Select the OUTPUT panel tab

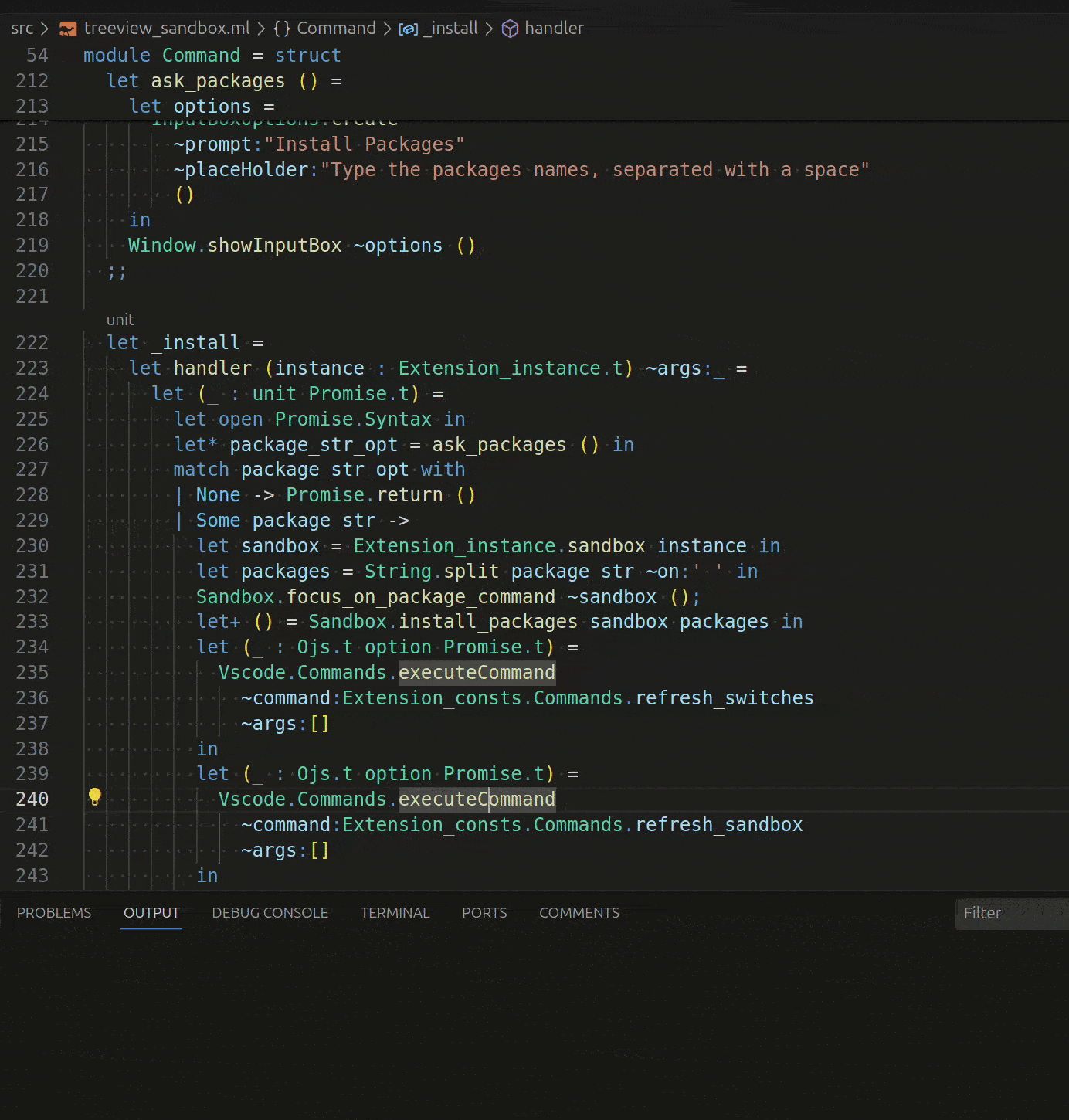(x=151, y=912)
